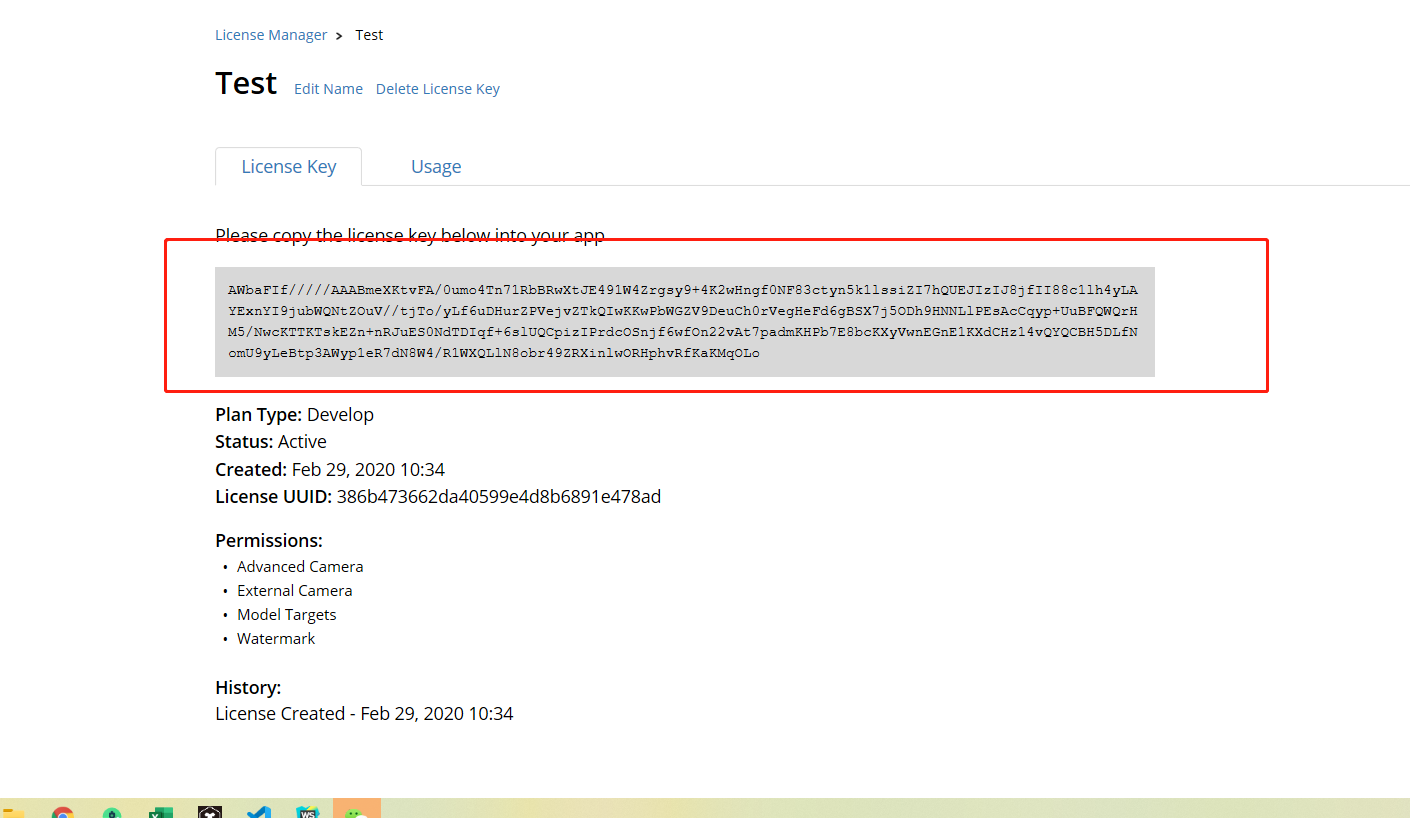Open WeChat from the taskbar
The width and height of the screenshot is (1410, 818).
(x=357, y=809)
